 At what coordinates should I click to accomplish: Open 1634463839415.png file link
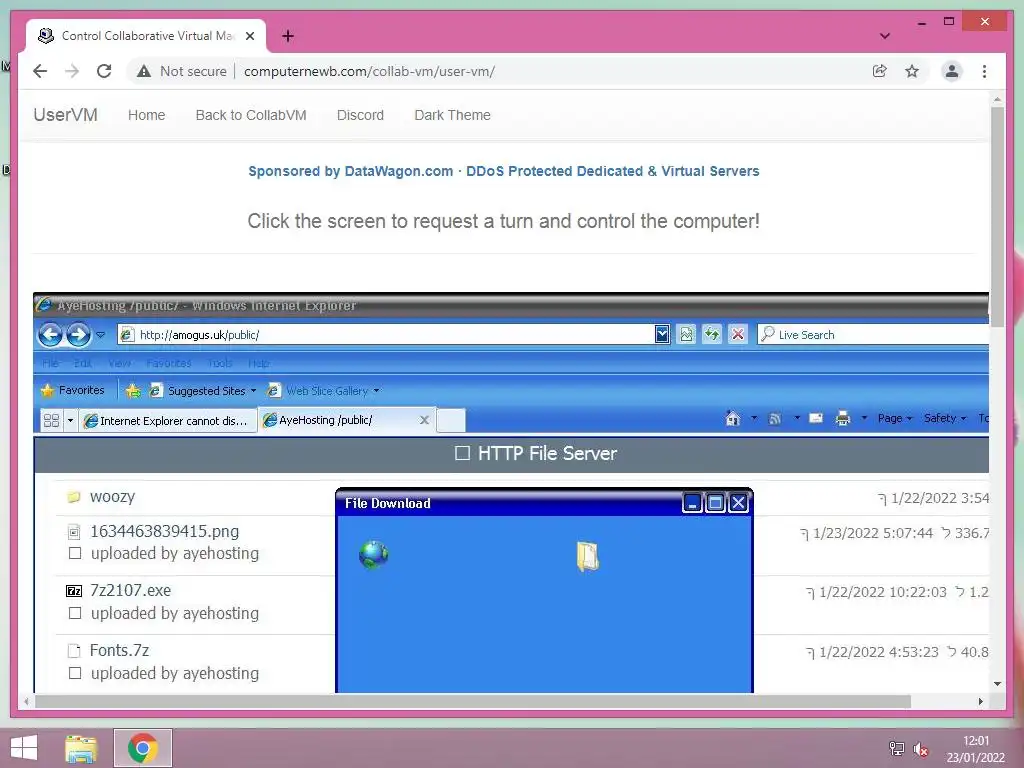coord(165,531)
